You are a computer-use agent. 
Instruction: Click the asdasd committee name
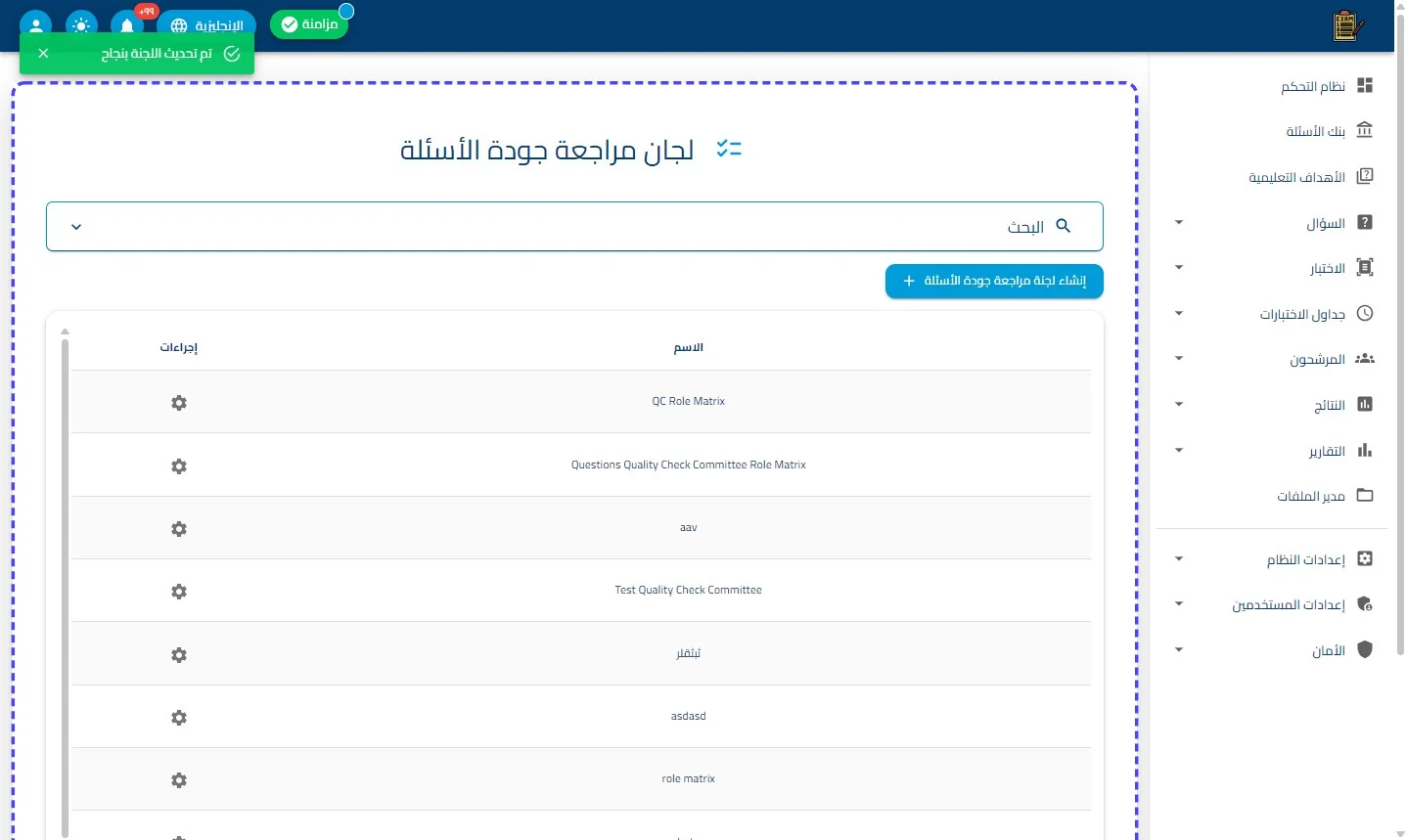pyautogui.click(x=688, y=716)
